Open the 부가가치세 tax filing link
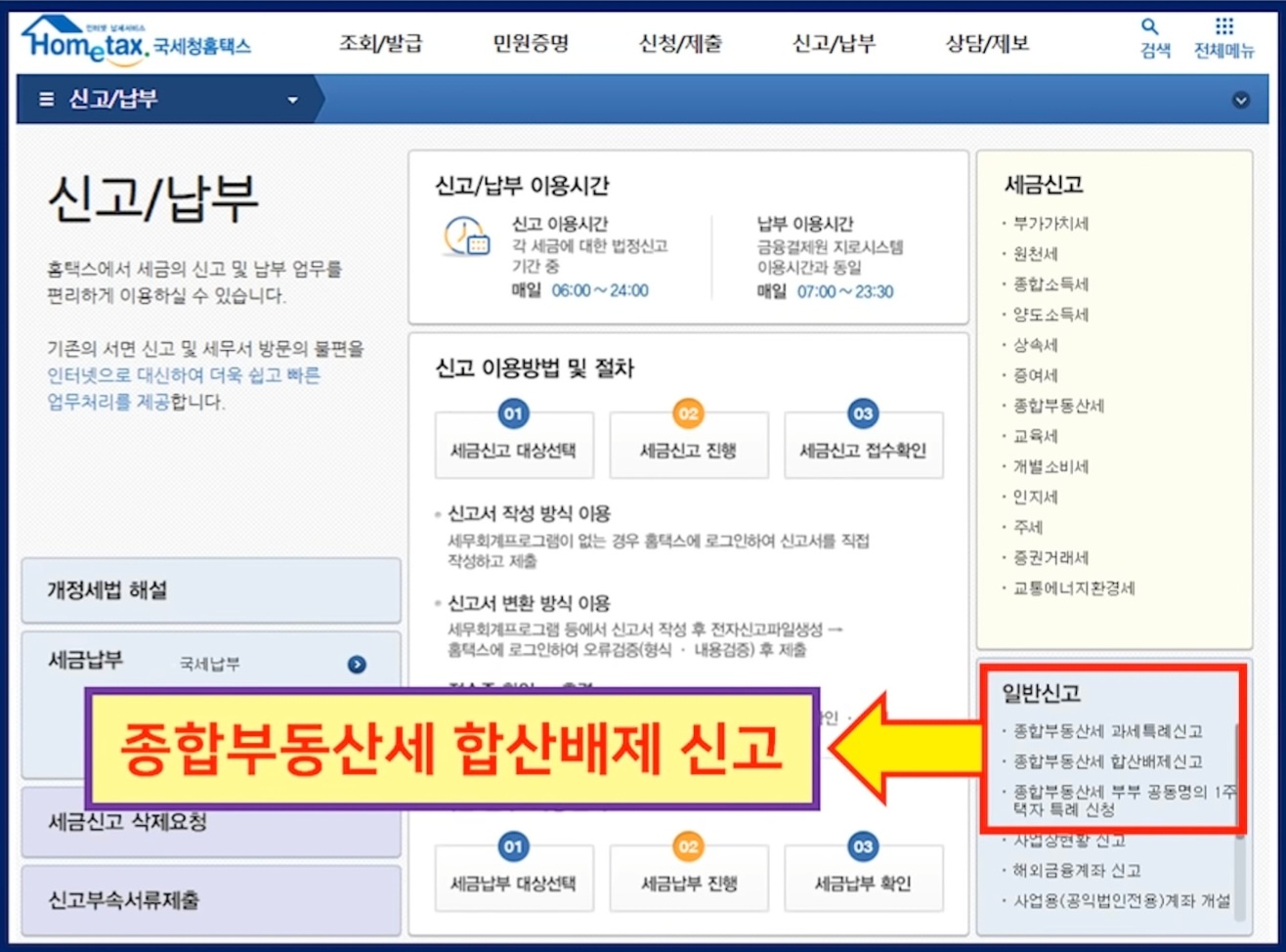Screen dimensions: 1286x952 click(1050, 224)
